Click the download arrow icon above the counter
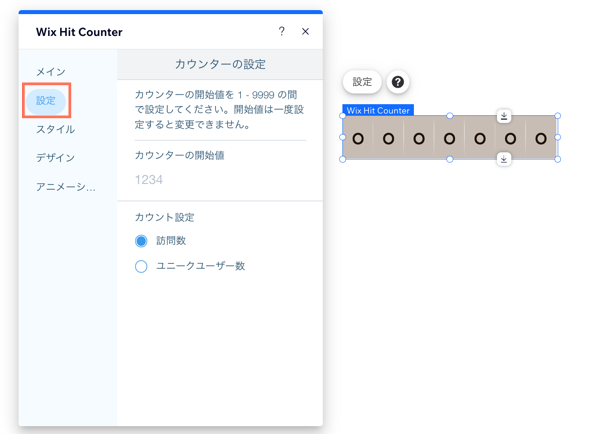600x434 pixels. point(504,116)
